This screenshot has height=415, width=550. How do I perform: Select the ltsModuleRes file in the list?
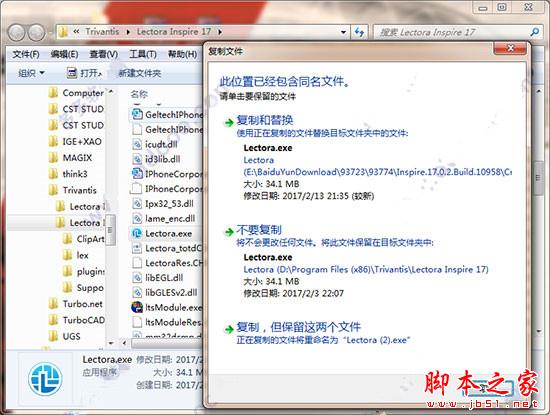[x=167, y=322]
